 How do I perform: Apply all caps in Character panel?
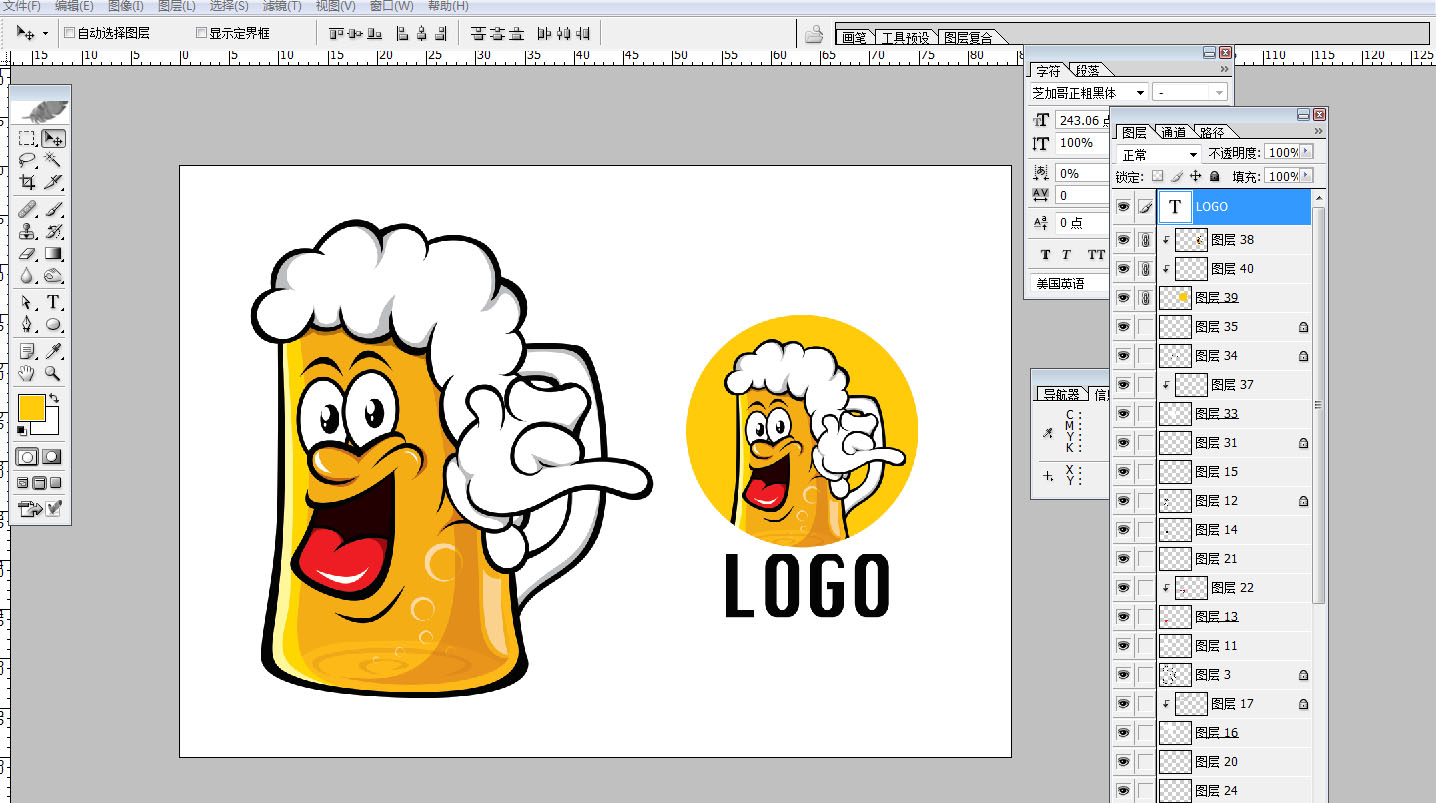pyautogui.click(x=1096, y=255)
